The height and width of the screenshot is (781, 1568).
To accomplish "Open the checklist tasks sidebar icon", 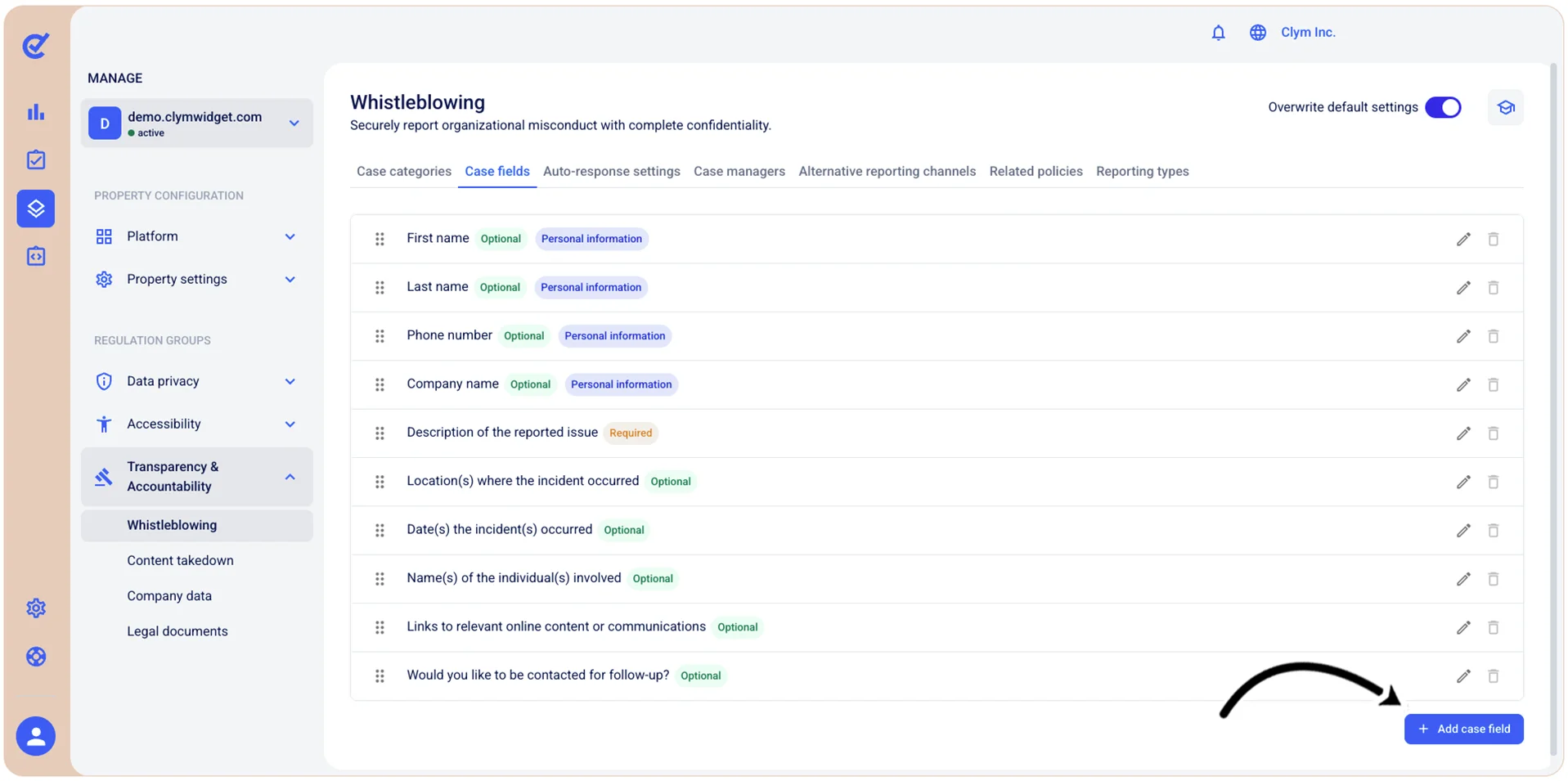I will pyautogui.click(x=36, y=159).
